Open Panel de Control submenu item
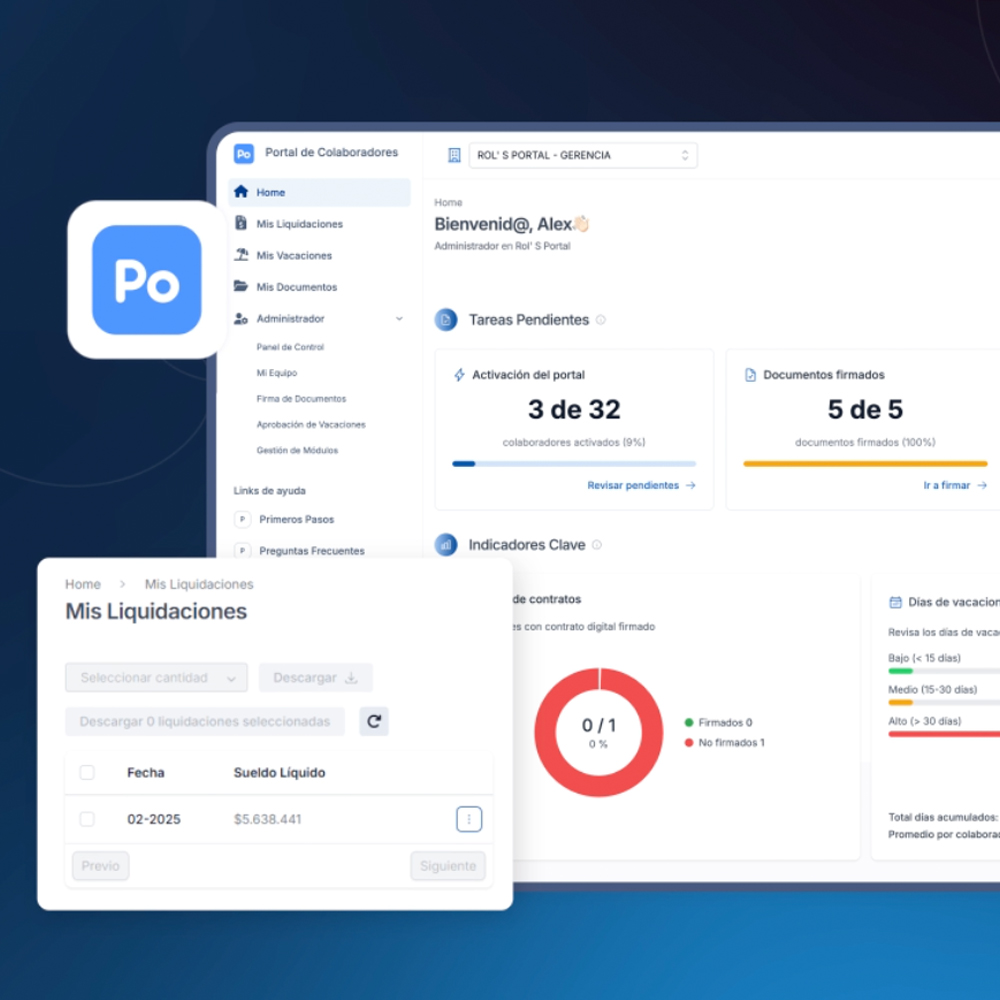 pyautogui.click(x=290, y=347)
